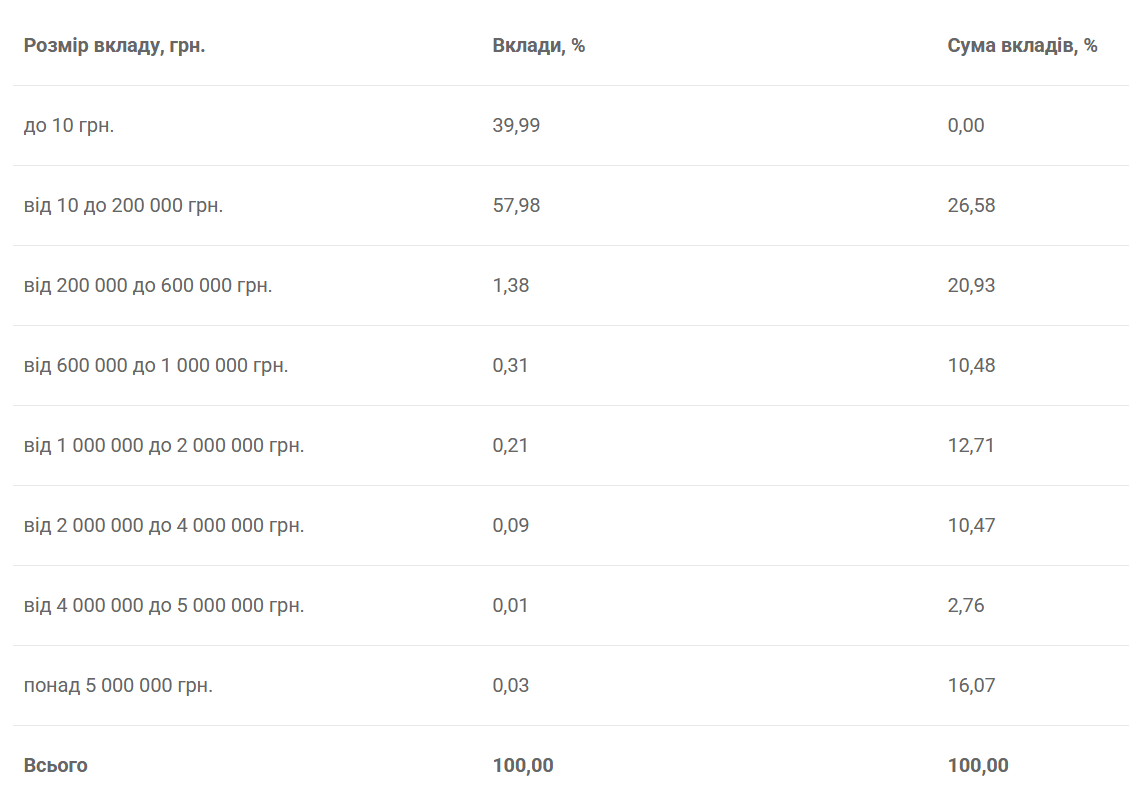
Task: Click the 10,47 sum value
Action: [x=971, y=526]
